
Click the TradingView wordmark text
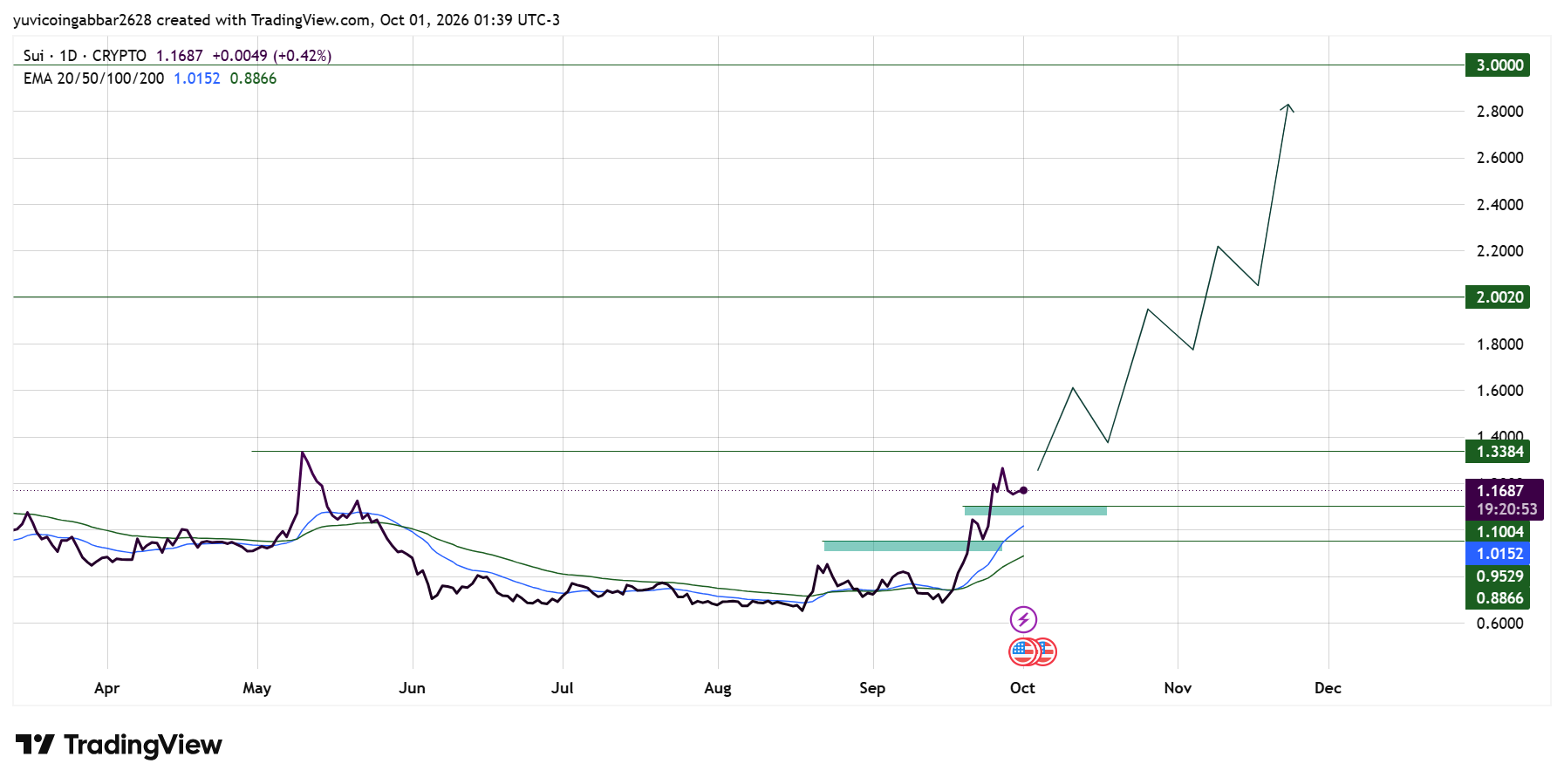click(x=143, y=745)
